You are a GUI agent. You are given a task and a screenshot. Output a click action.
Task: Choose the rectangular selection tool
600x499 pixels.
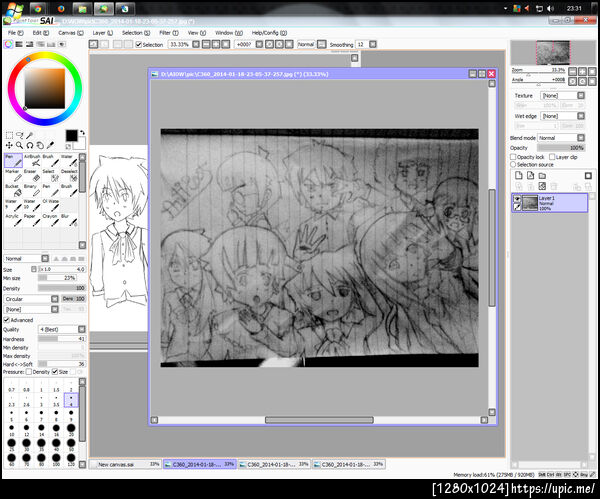9,135
